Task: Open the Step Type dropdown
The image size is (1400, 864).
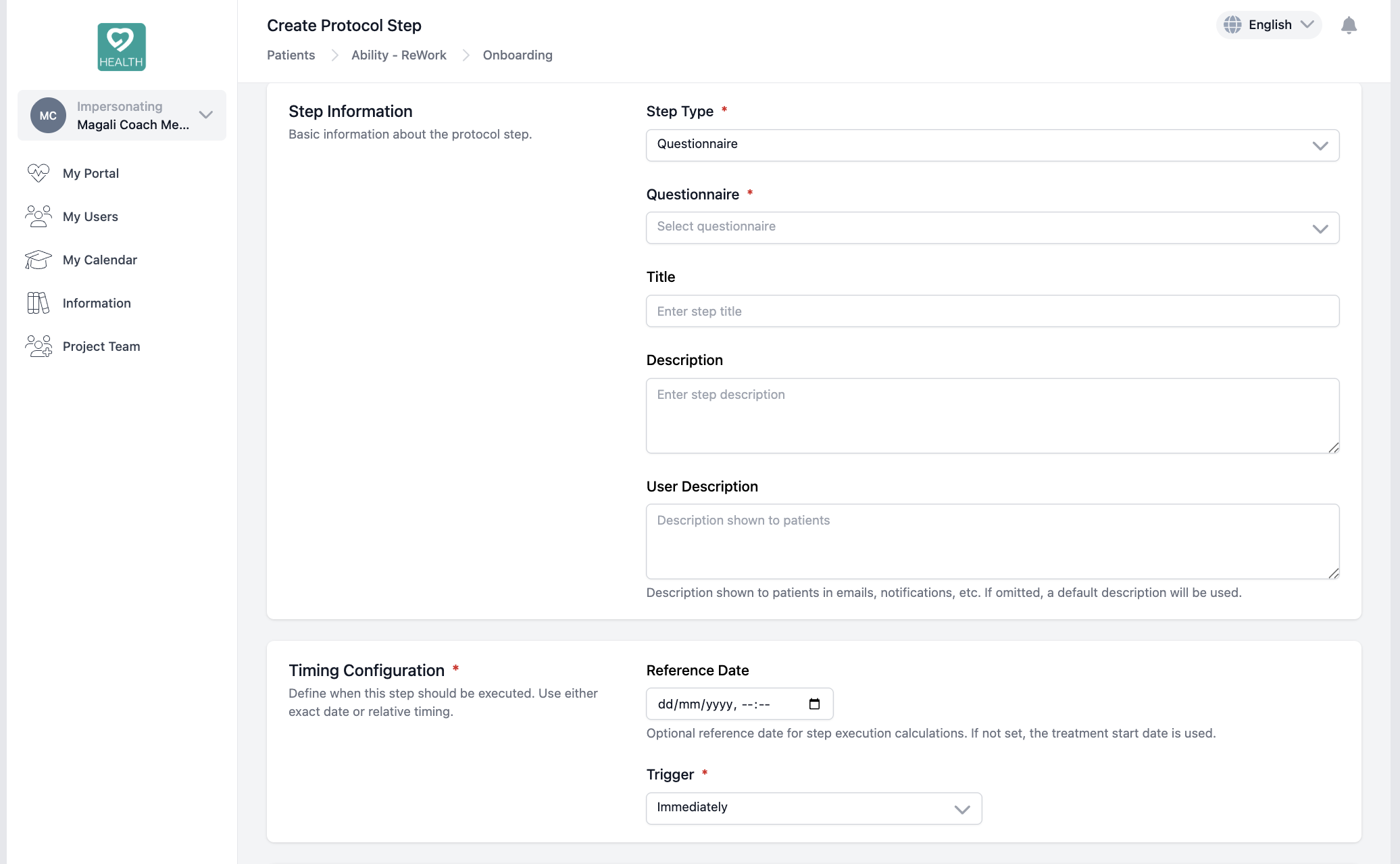Action: [992, 145]
